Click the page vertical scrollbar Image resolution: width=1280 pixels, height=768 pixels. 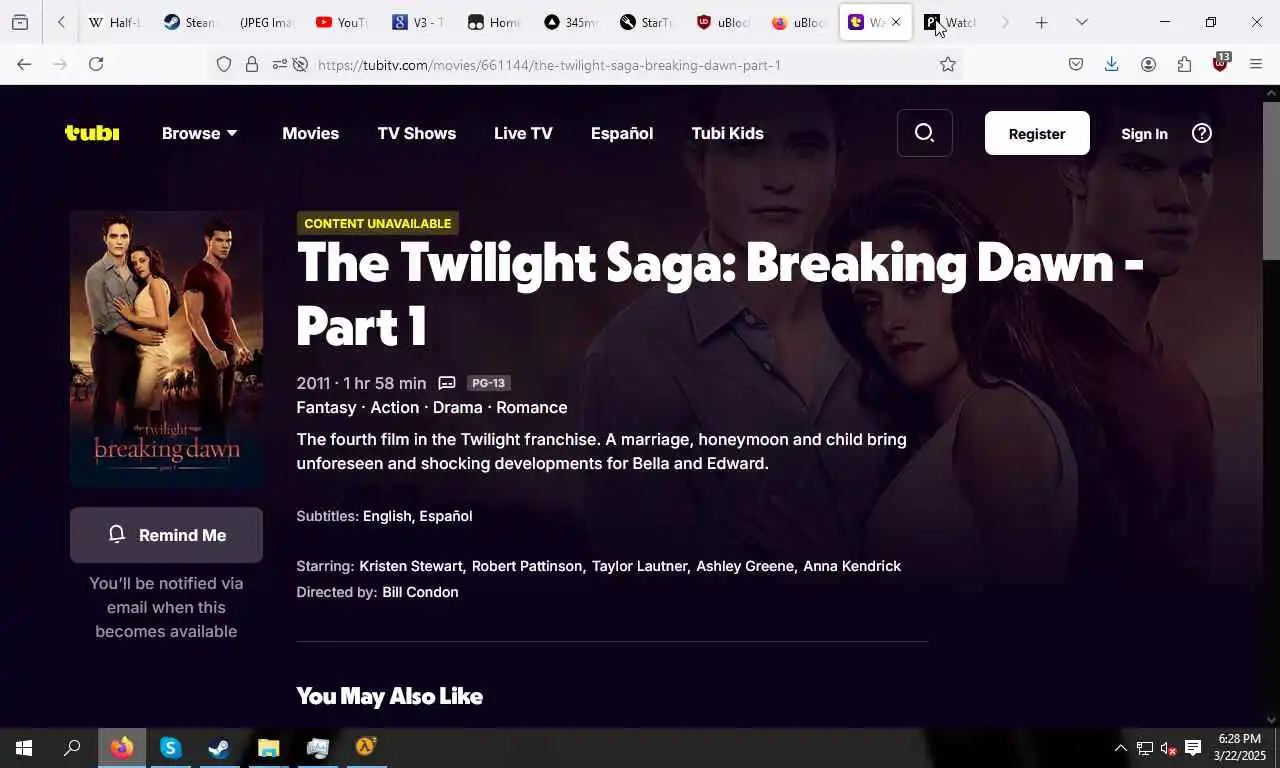1271,180
